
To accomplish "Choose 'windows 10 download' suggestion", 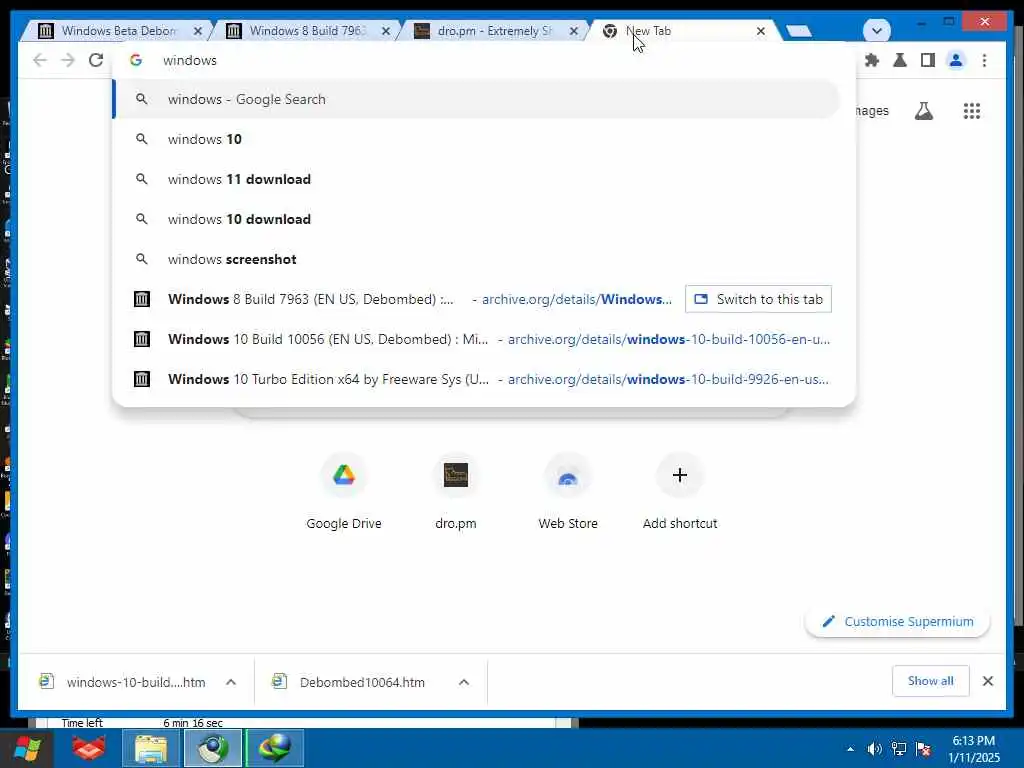I will point(477,219).
